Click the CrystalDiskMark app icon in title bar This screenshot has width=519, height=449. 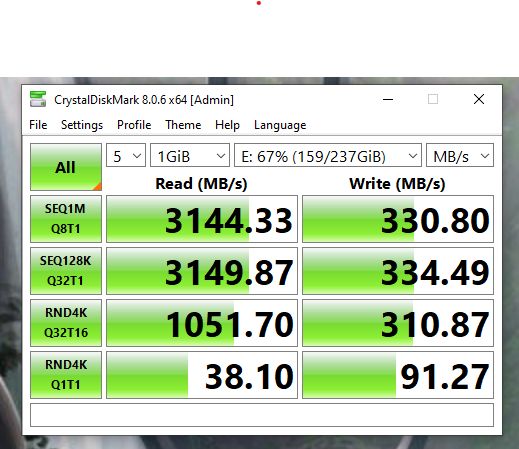tap(38, 99)
